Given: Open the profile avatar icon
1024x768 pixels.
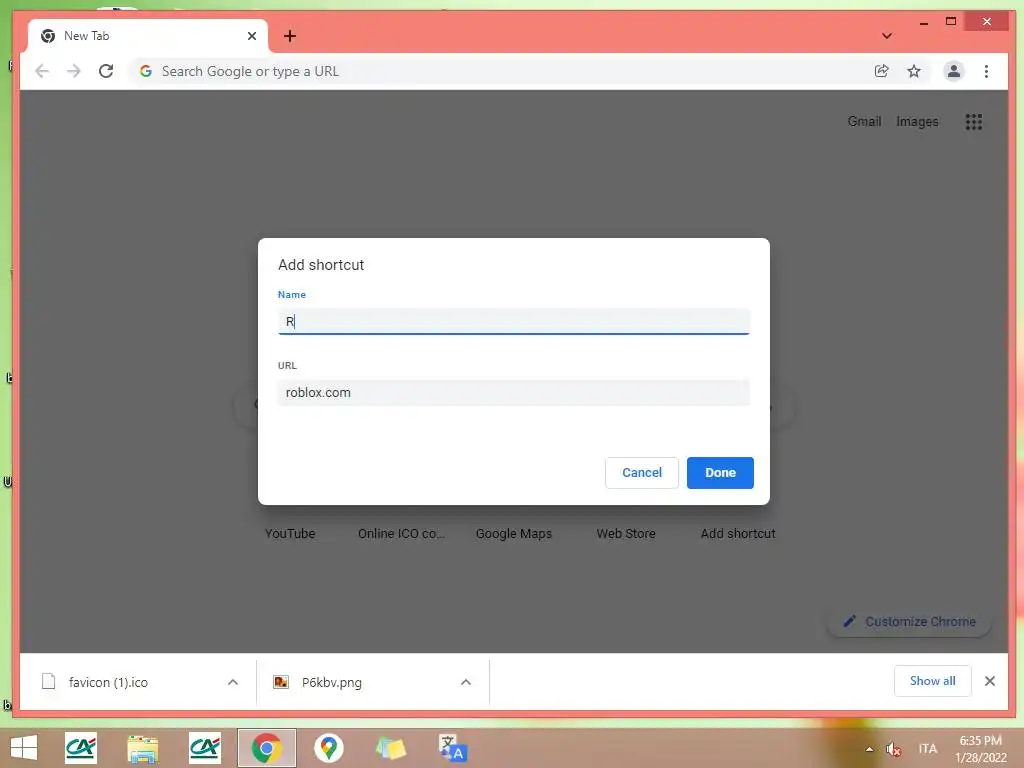Looking at the screenshot, I should [953, 71].
